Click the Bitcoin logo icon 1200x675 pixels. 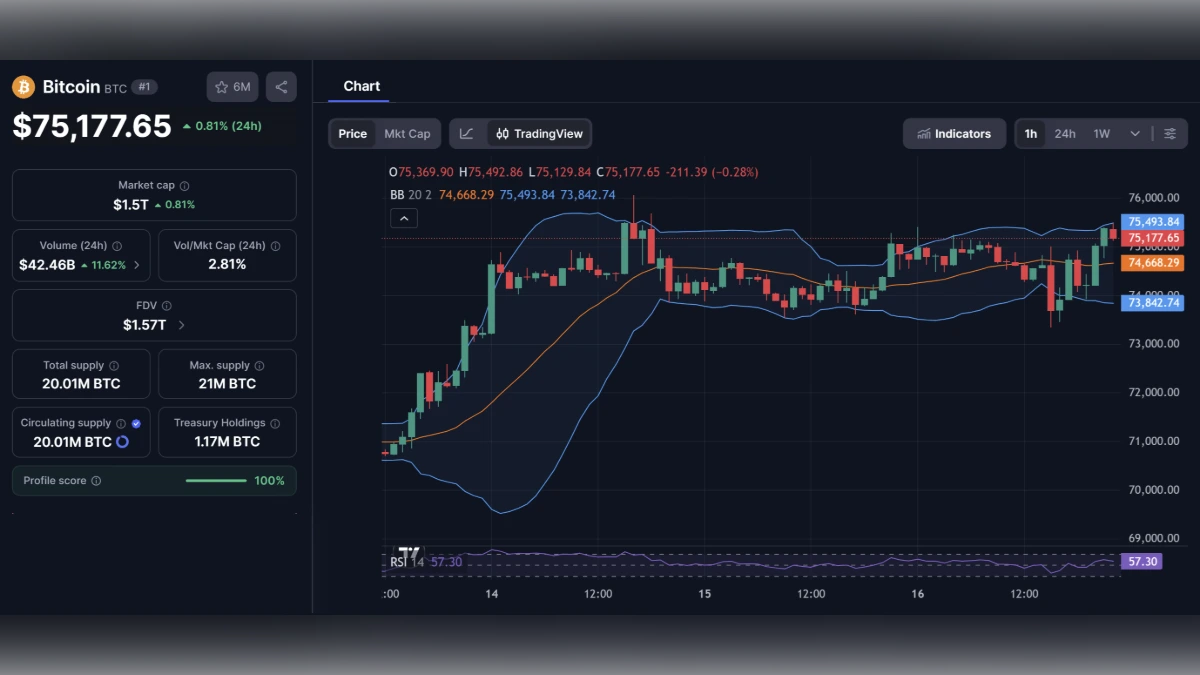point(21,87)
